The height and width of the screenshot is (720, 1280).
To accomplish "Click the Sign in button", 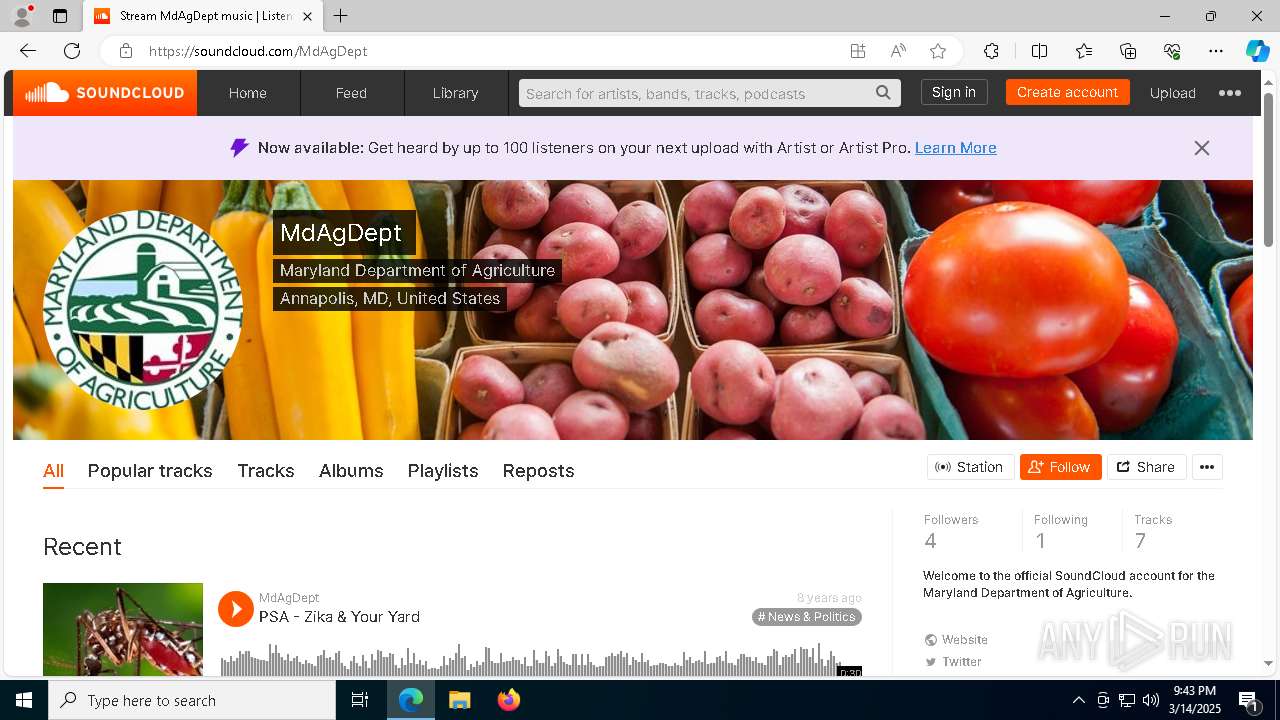I will click(x=954, y=92).
